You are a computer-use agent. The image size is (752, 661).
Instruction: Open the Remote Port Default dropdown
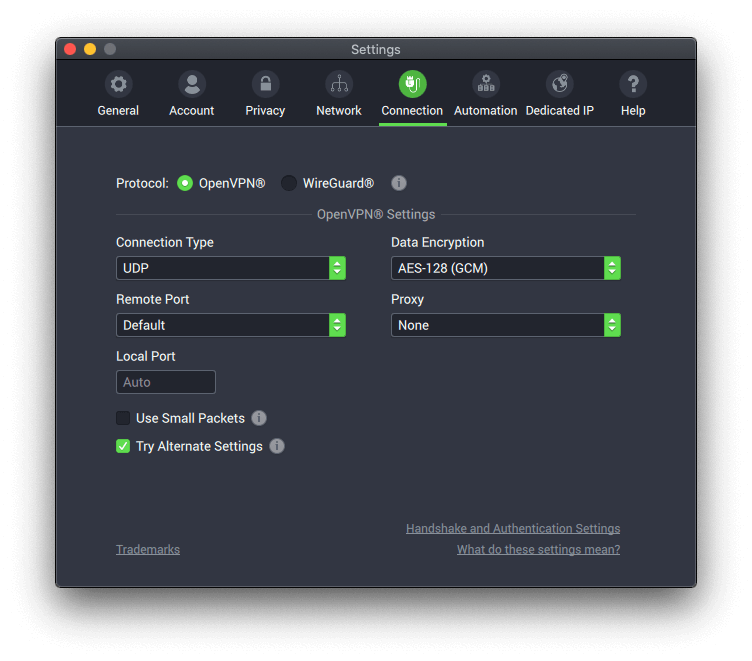point(231,325)
